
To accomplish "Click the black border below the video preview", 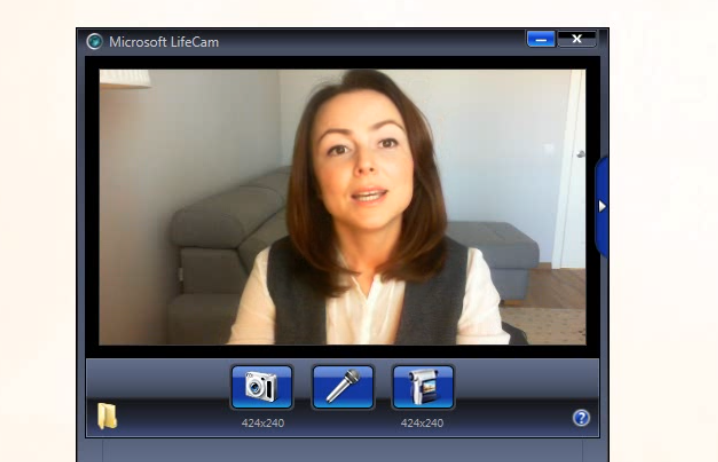I will [x=342, y=351].
